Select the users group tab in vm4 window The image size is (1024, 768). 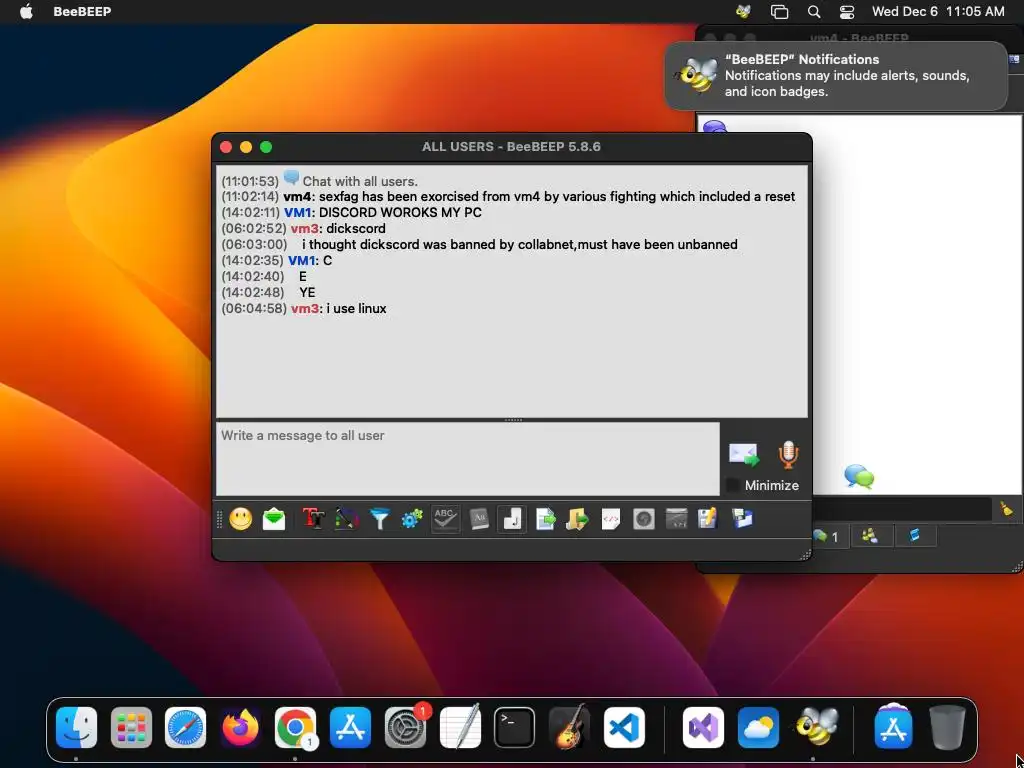(870, 537)
